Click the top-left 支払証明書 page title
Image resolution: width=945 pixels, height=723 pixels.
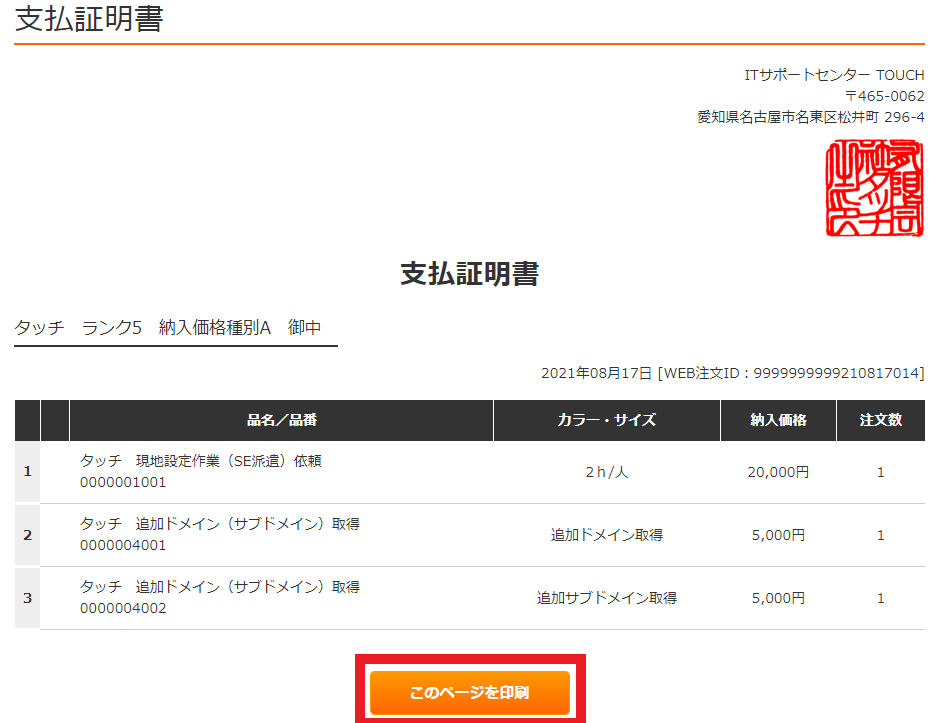(89, 19)
